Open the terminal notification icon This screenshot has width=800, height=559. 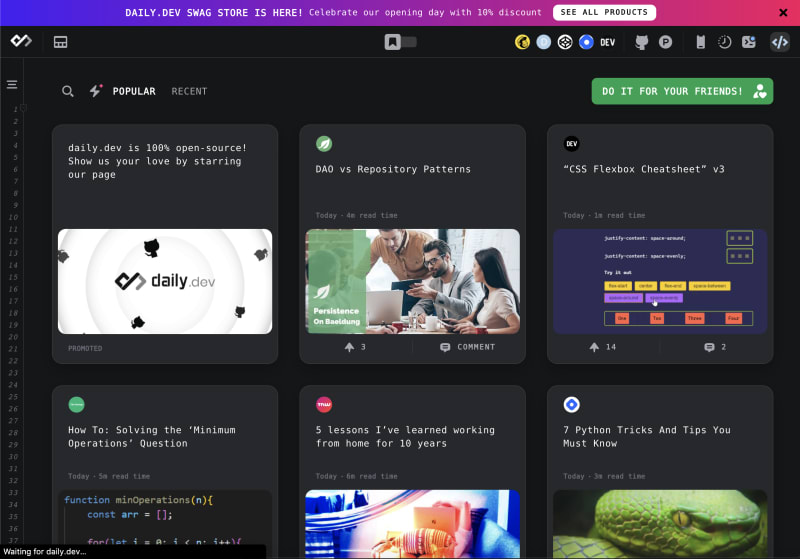[x=748, y=42]
